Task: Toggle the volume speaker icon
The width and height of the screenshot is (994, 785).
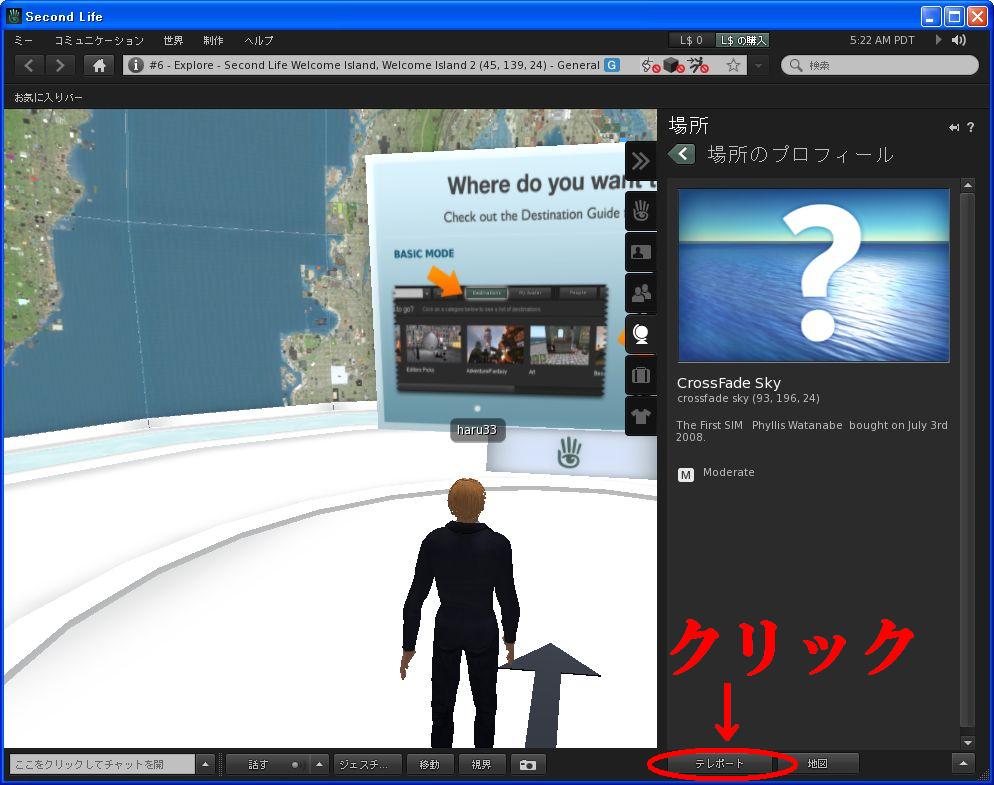Action: (x=959, y=40)
